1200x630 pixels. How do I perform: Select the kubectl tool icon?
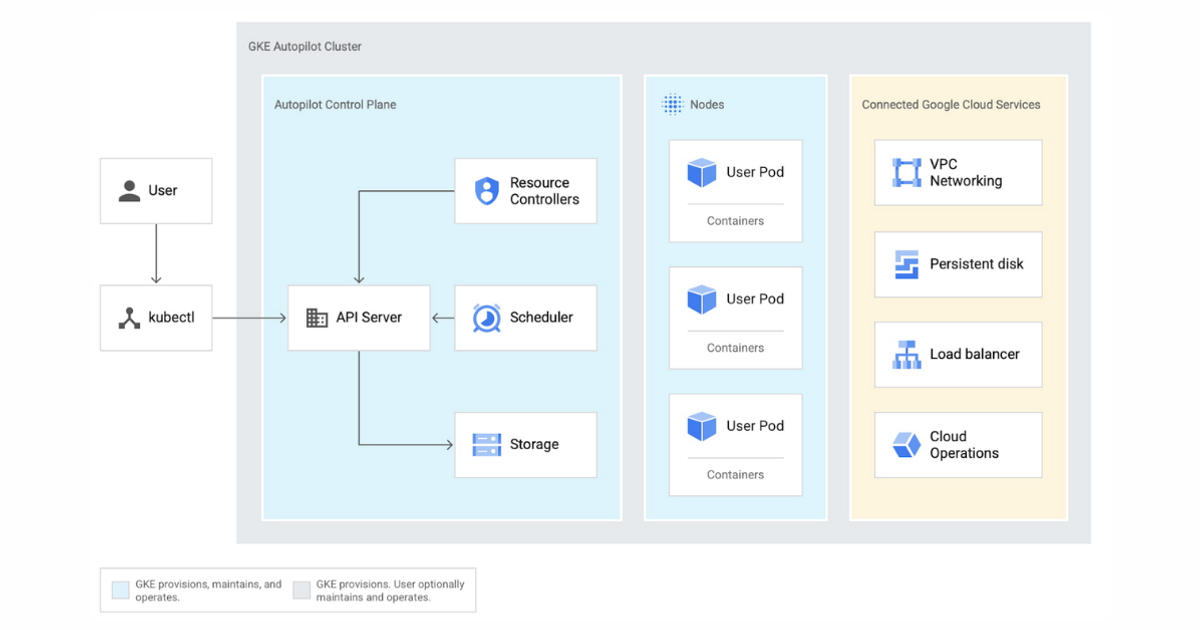[128, 317]
